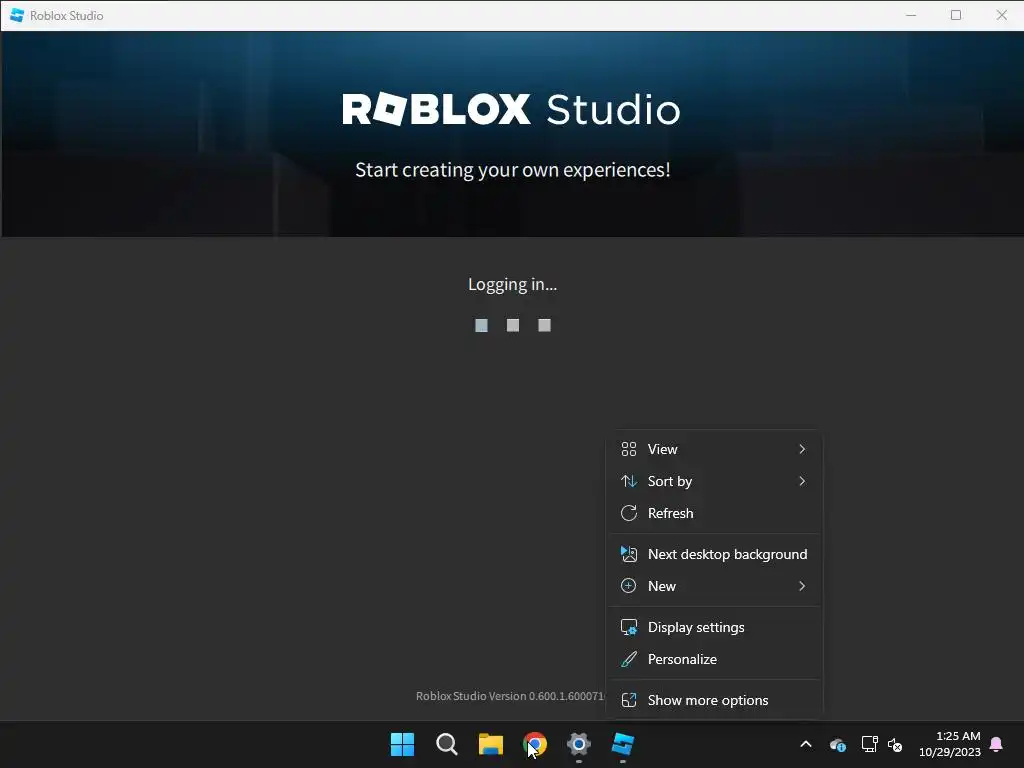1024x768 pixels.
Task: Open the Windows Start menu
Action: [x=402, y=744]
